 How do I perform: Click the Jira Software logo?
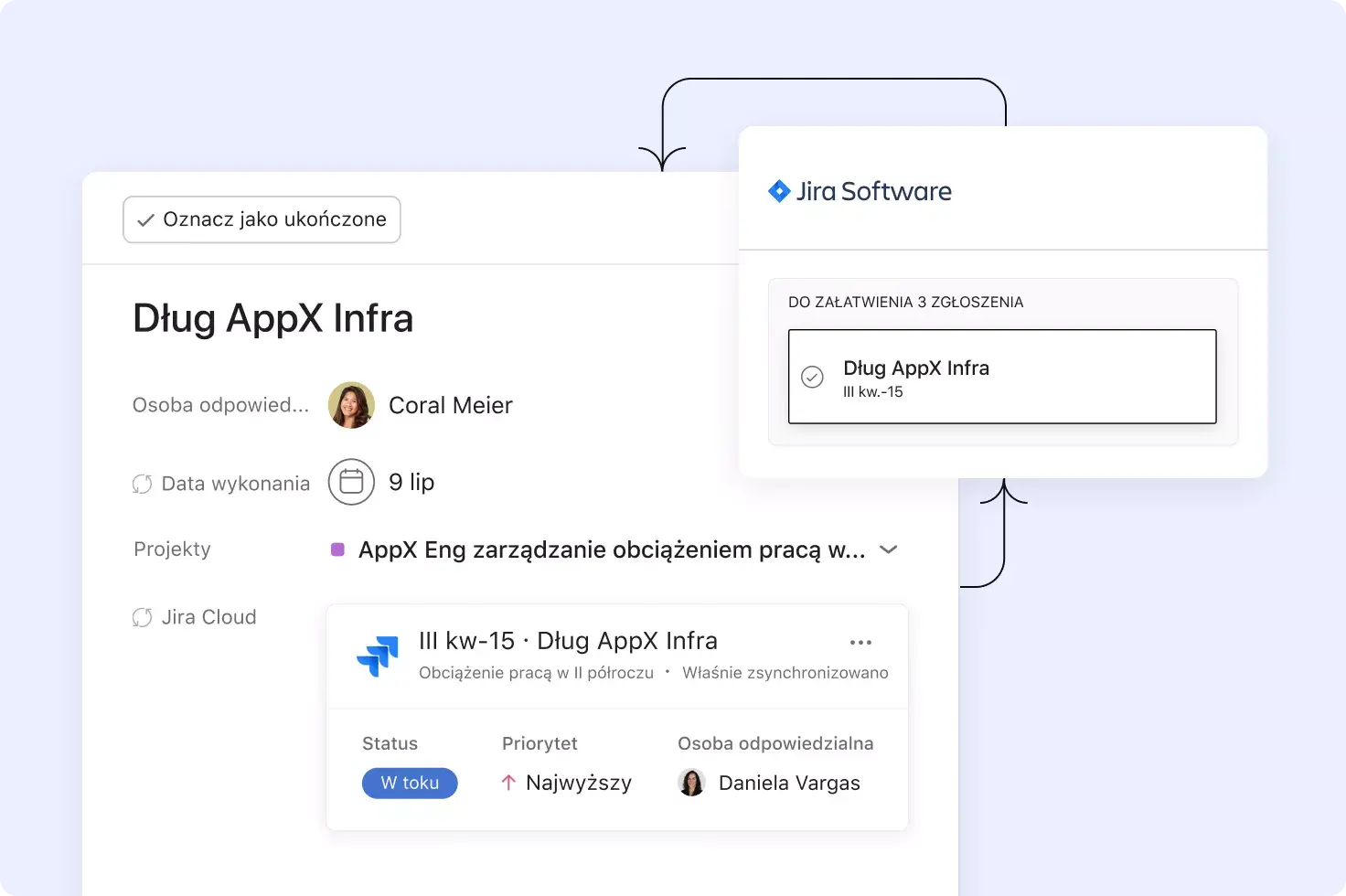click(x=858, y=191)
